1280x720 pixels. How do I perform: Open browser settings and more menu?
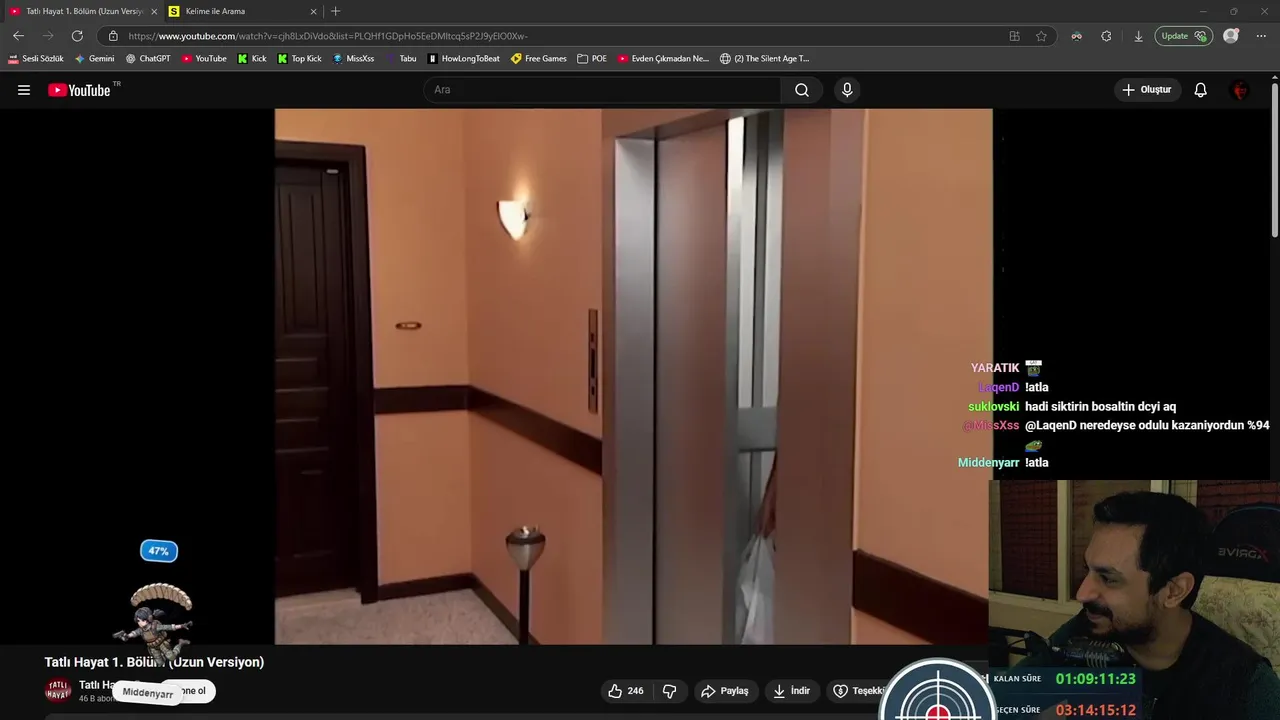[x=1261, y=36]
